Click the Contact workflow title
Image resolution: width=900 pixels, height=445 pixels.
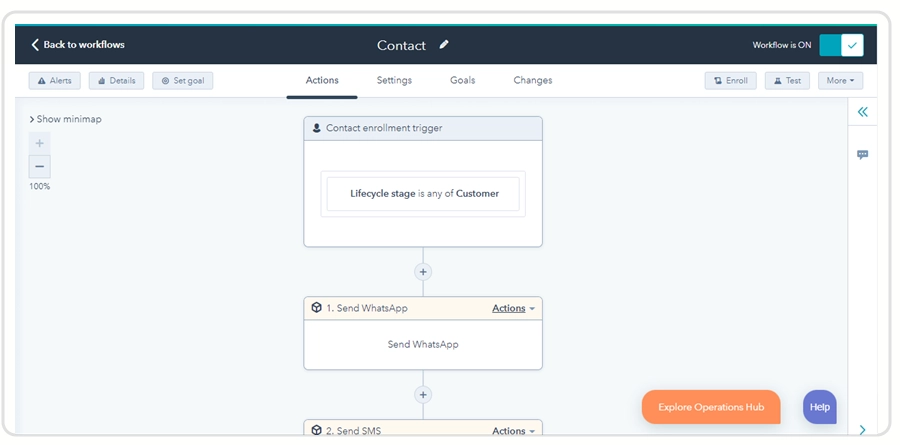[401, 45]
